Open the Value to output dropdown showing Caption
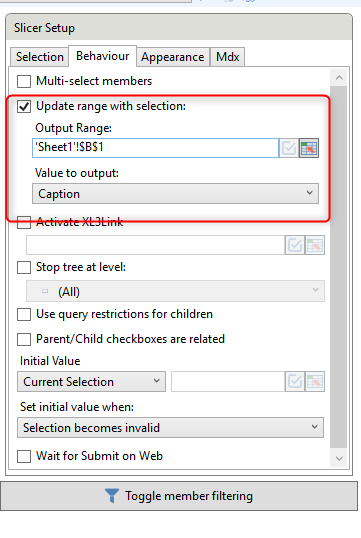The width and height of the screenshot is (361, 538). point(175,194)
